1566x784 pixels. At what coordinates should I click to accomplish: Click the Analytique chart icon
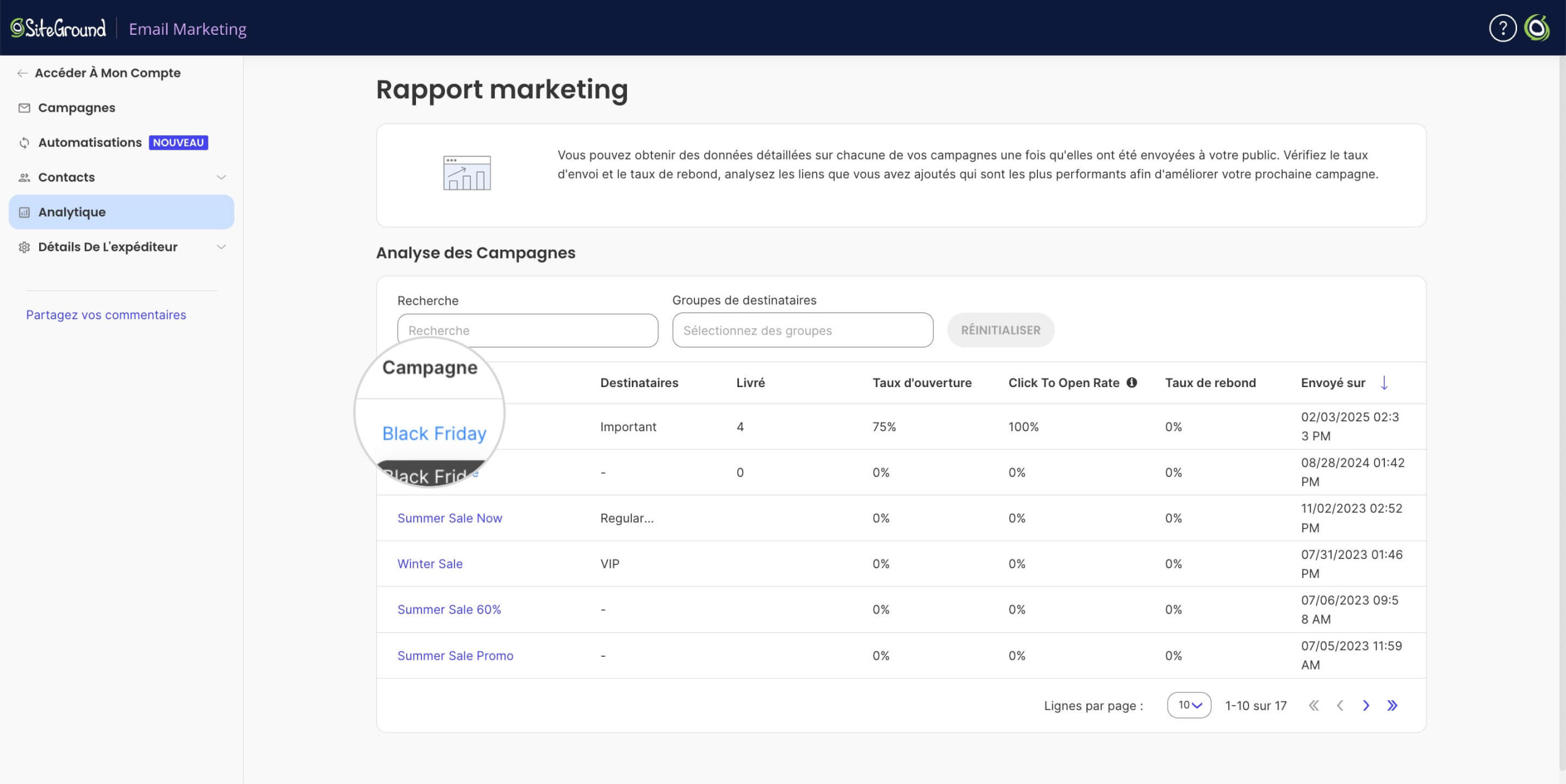click(x=24, y=212)
